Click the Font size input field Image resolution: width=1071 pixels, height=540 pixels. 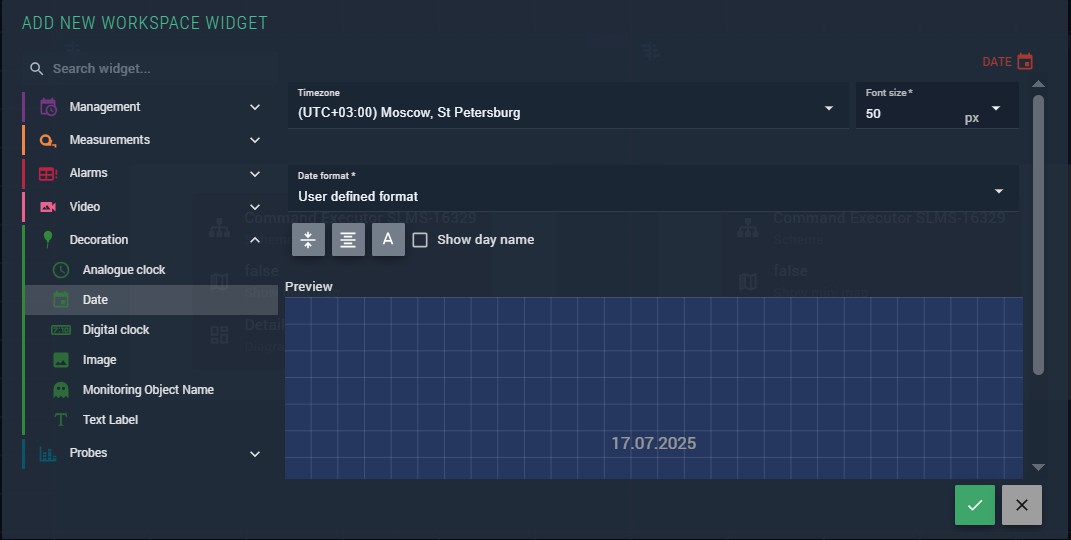coord(905,114)
